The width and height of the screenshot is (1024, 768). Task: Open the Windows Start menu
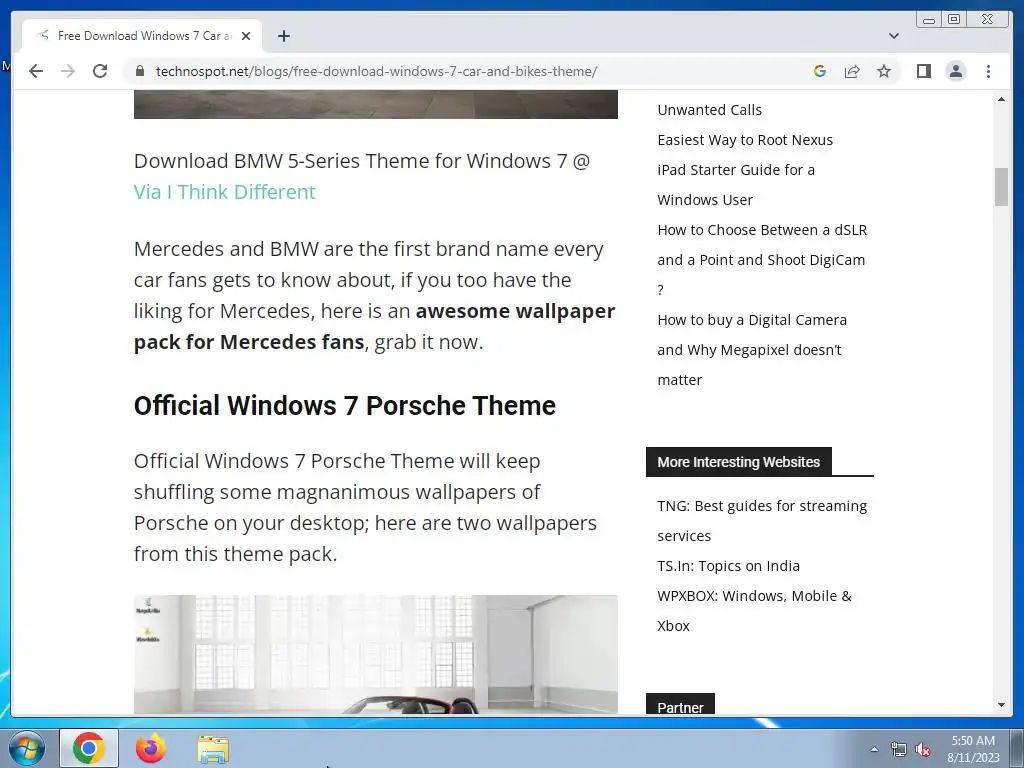[x=26, y=748]
